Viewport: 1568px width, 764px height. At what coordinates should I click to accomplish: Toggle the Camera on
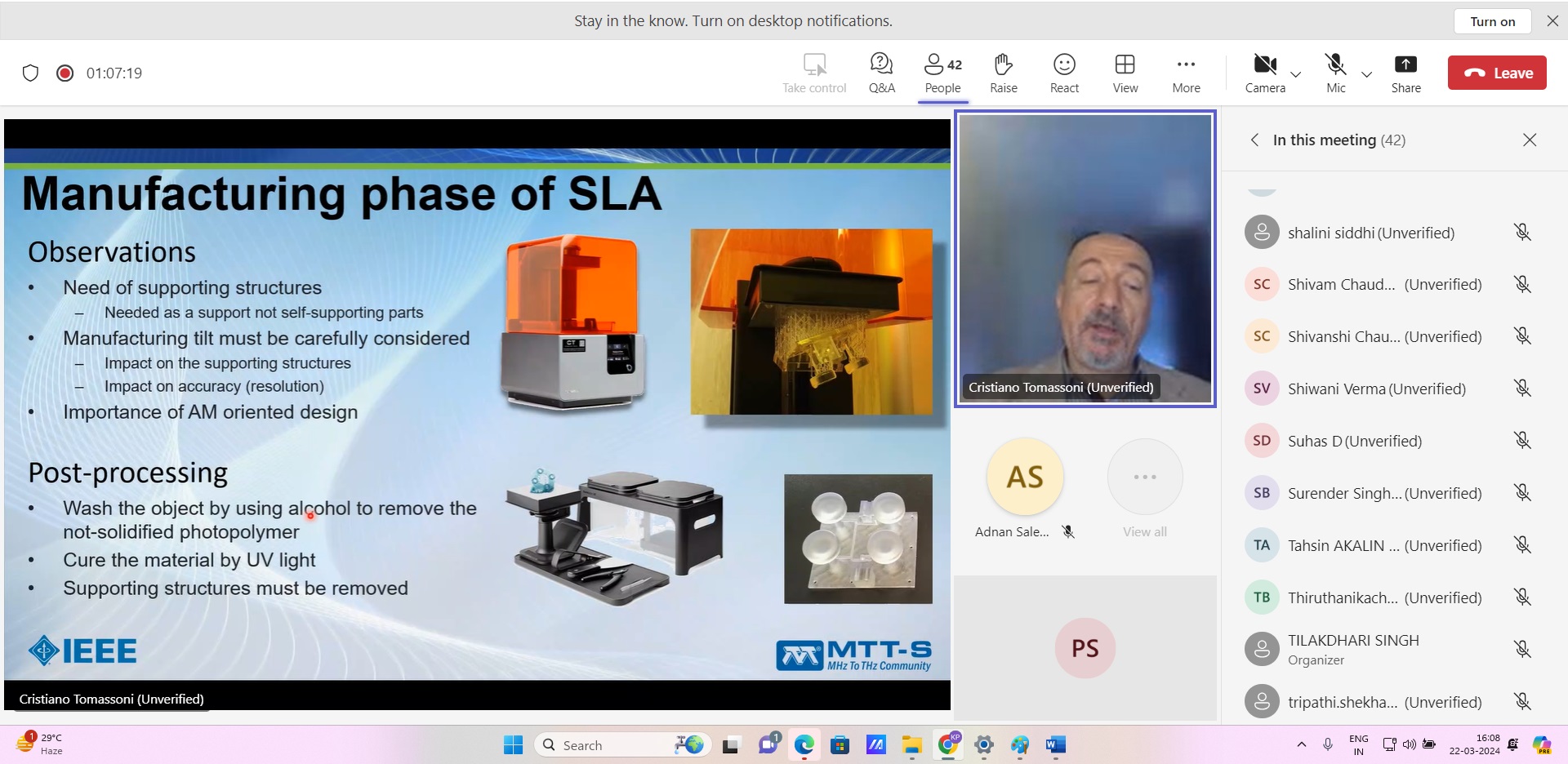[x=1264, y=73]
